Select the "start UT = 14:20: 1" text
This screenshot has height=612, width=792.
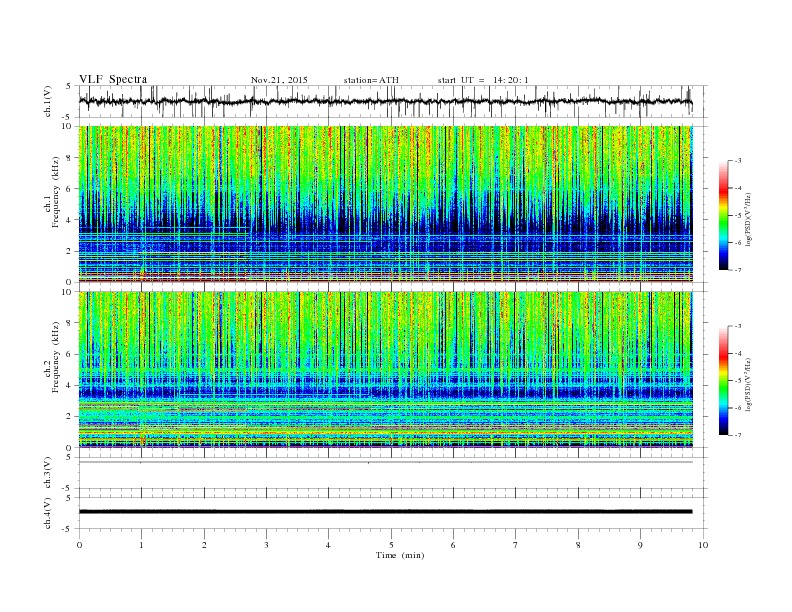[x=483, y=80]
